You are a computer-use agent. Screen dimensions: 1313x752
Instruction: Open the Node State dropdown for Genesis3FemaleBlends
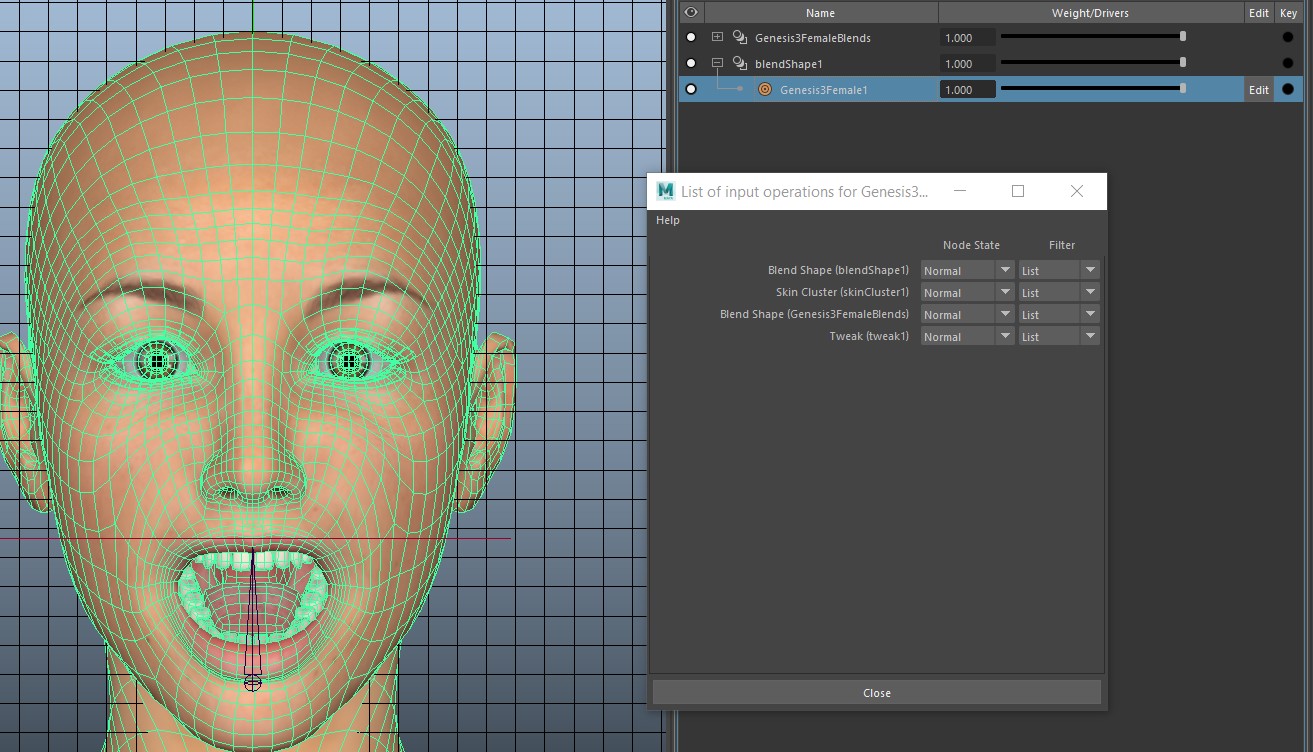(x=966, y=314)
